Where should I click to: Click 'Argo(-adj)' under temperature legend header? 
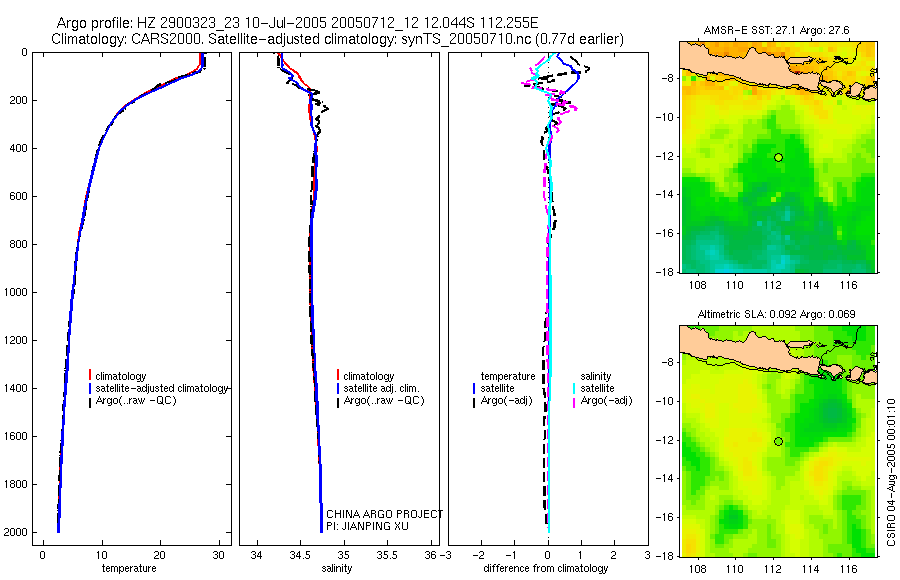pyautogui.click(x=506, y=400)
